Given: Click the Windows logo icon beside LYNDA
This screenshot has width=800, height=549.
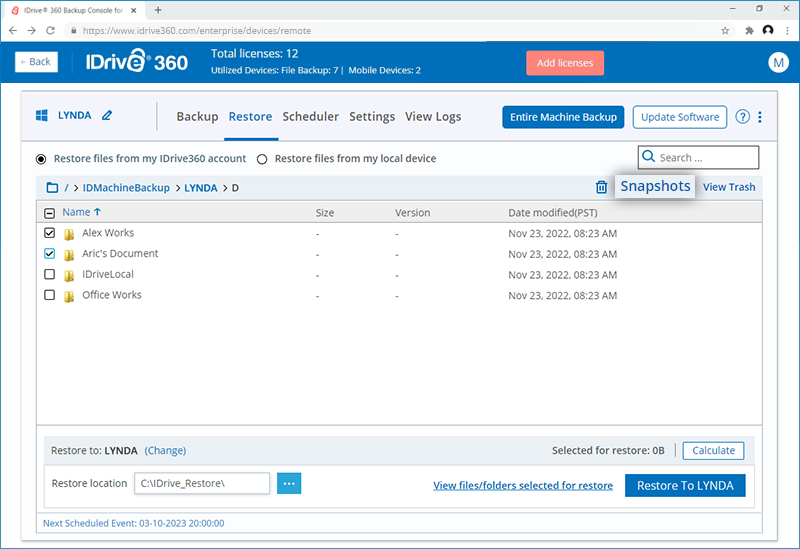Looking at the screenshot, I should pyautogui.click(x=42, y=115).
